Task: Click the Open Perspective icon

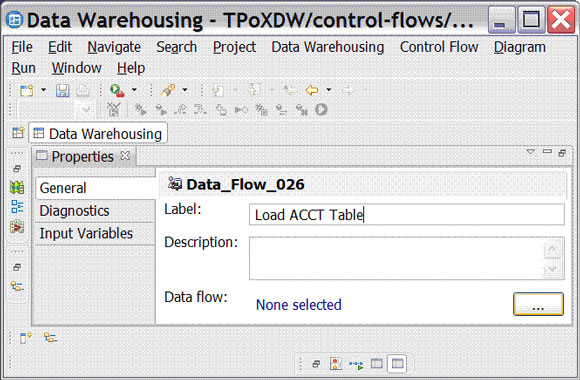Action: (18, 133)
